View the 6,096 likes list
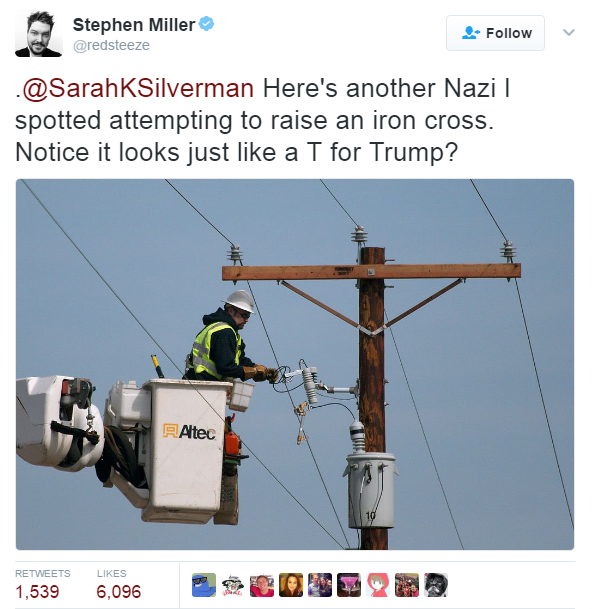The height and width of the screenshot is (609, 597). point(118,585)
